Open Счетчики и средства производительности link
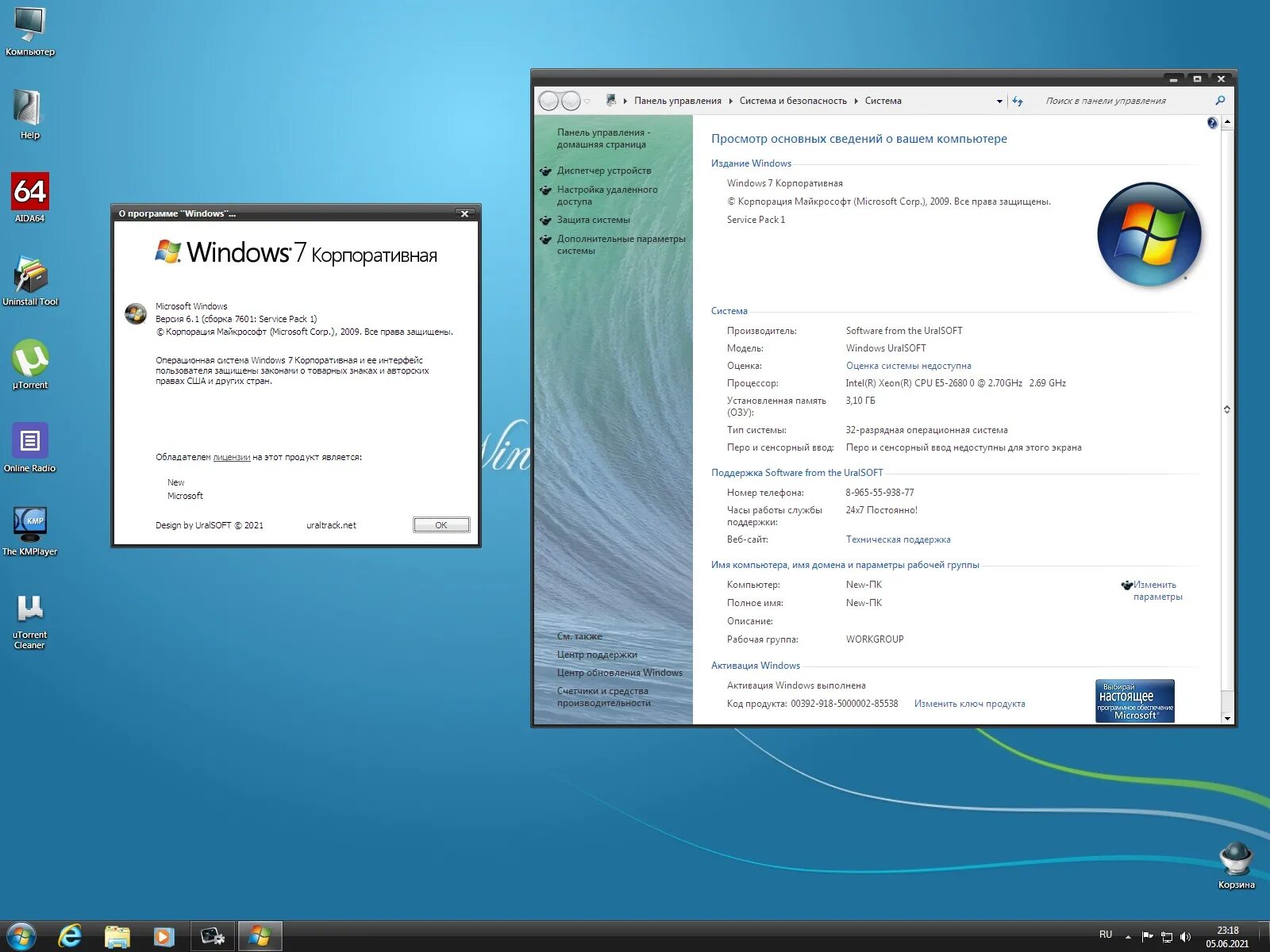This screenshot has width=1270, height=952. pyautogui.click(x=603, y=697)
